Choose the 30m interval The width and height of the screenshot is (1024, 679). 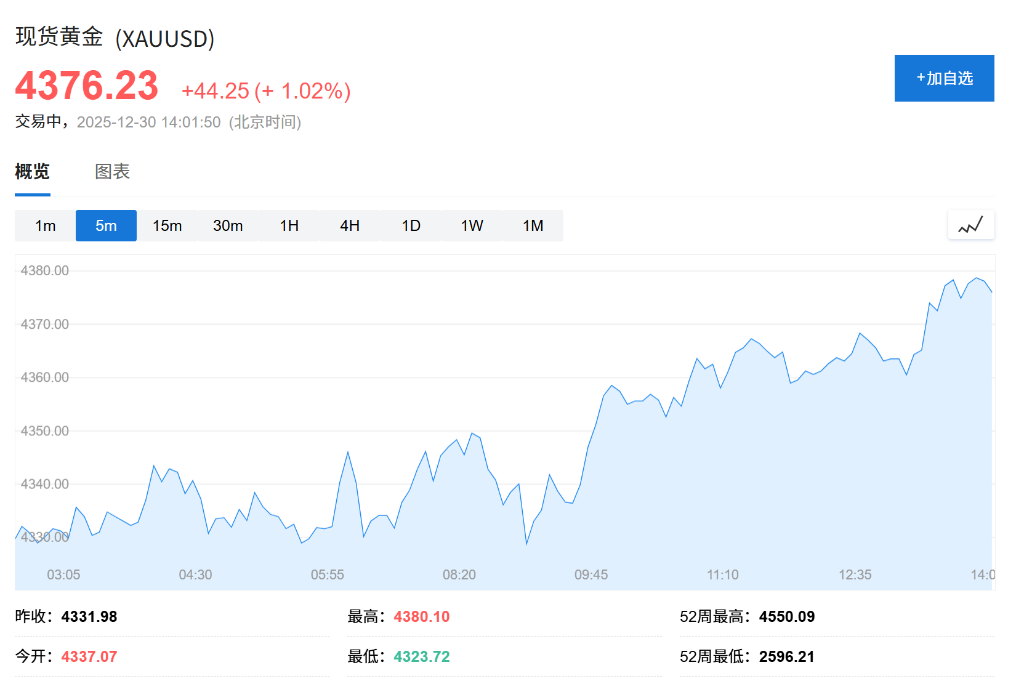228,225
